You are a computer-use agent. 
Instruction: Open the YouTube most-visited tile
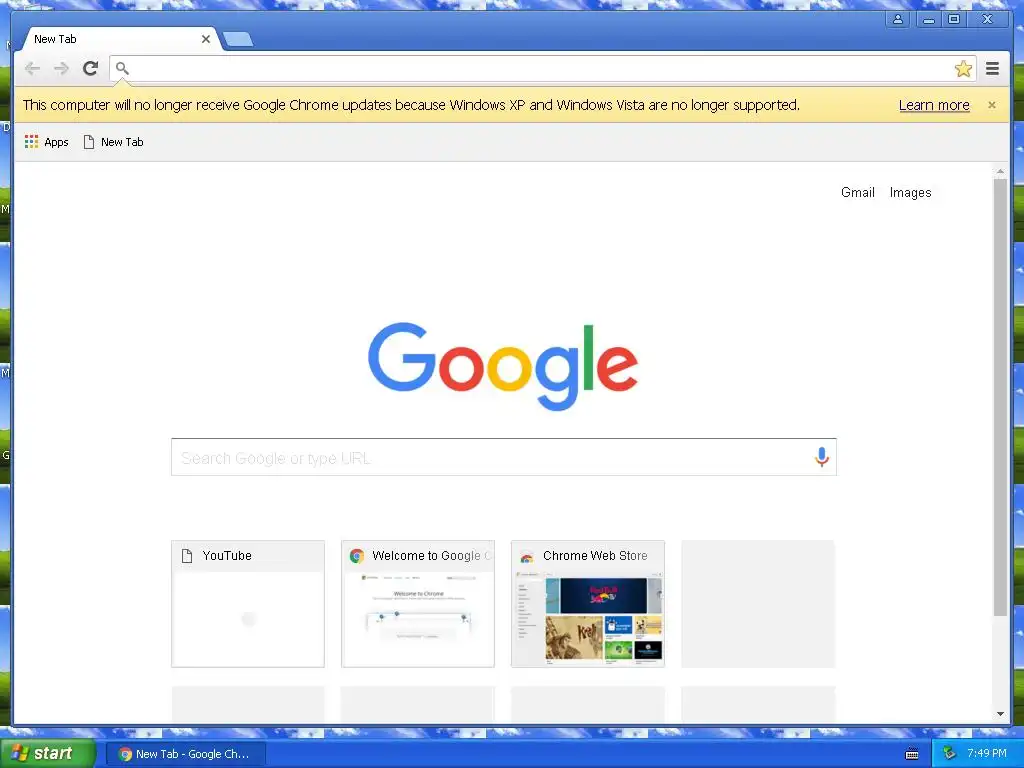tap(248, 603)
